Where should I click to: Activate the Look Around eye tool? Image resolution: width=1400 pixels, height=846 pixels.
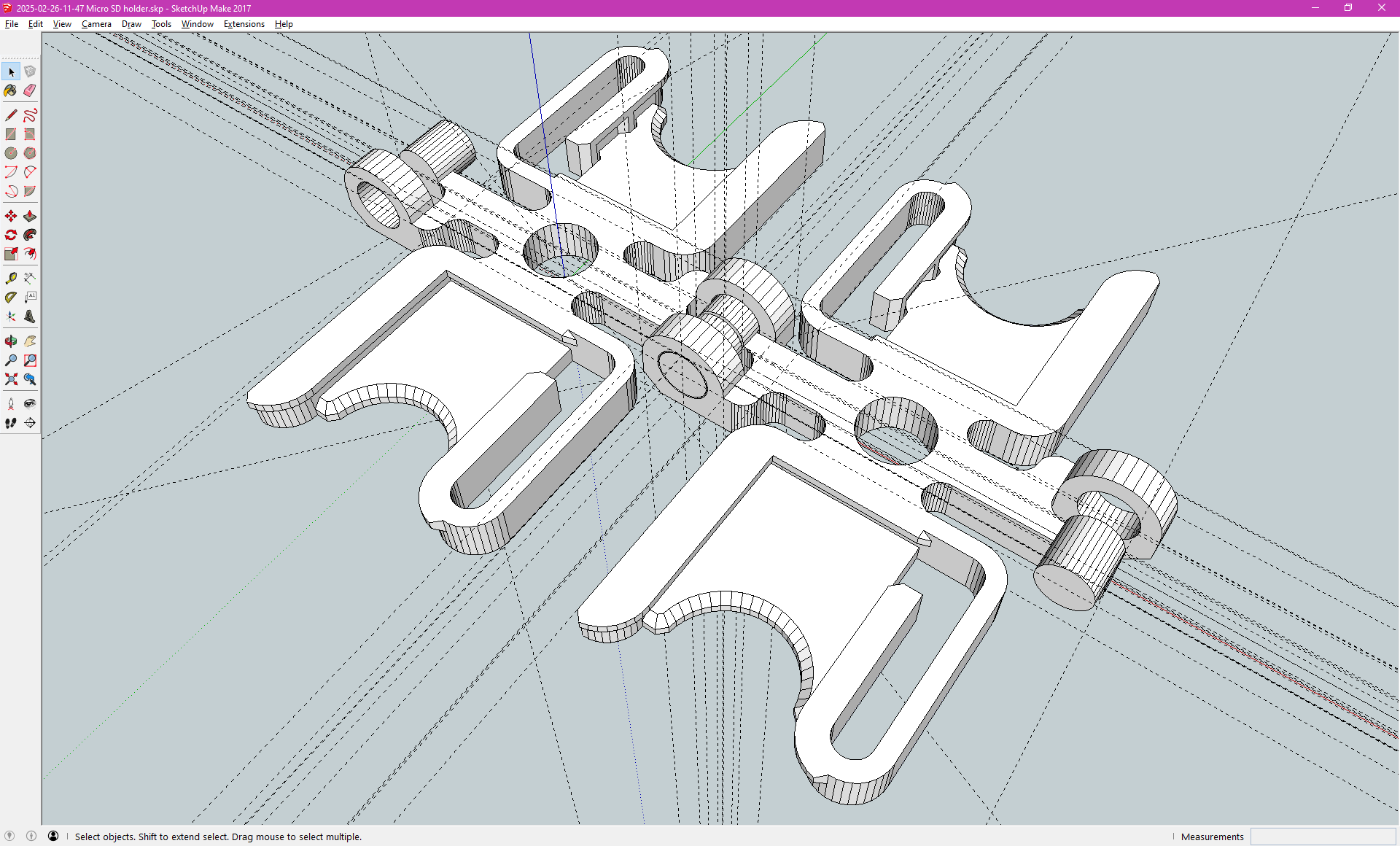(x=30, y=404)
